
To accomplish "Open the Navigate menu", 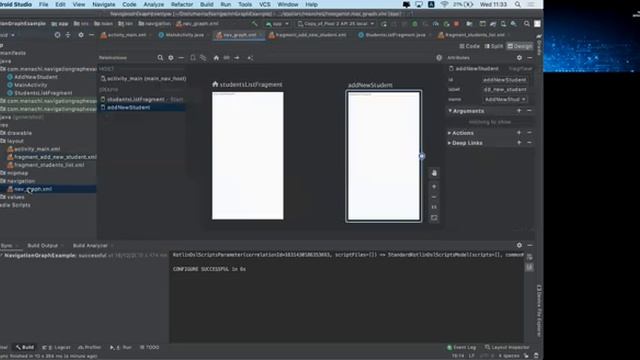I will (104, 4).
